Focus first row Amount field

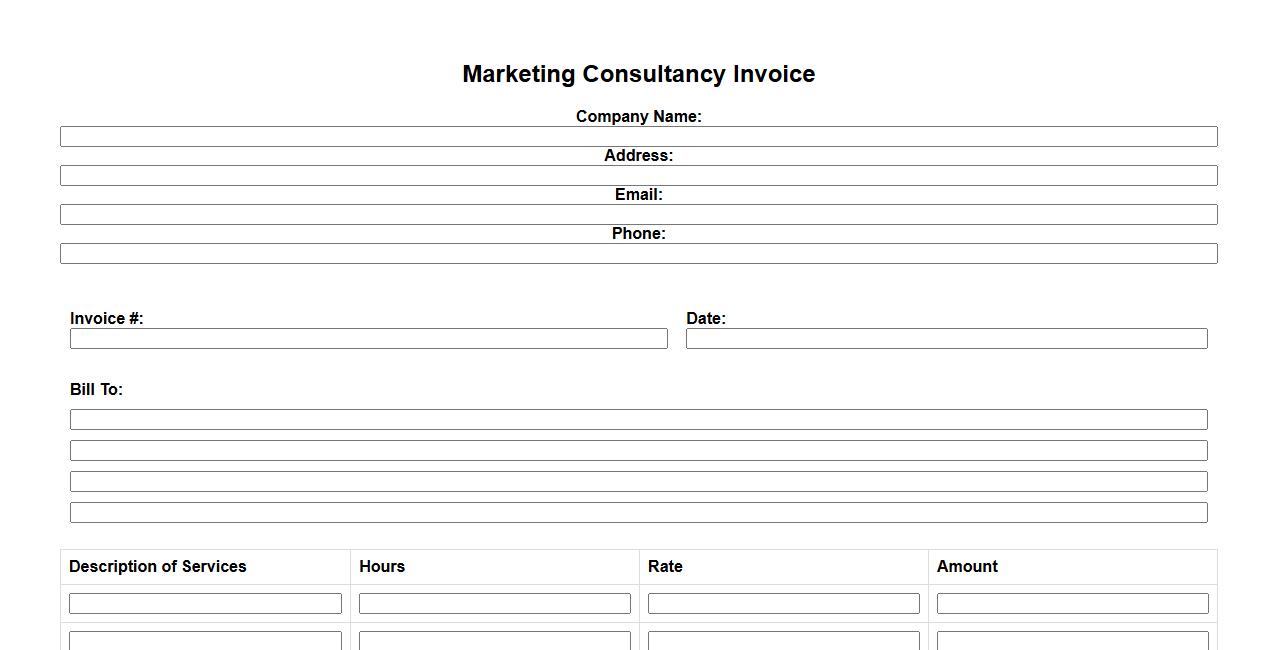point(1072,604)
